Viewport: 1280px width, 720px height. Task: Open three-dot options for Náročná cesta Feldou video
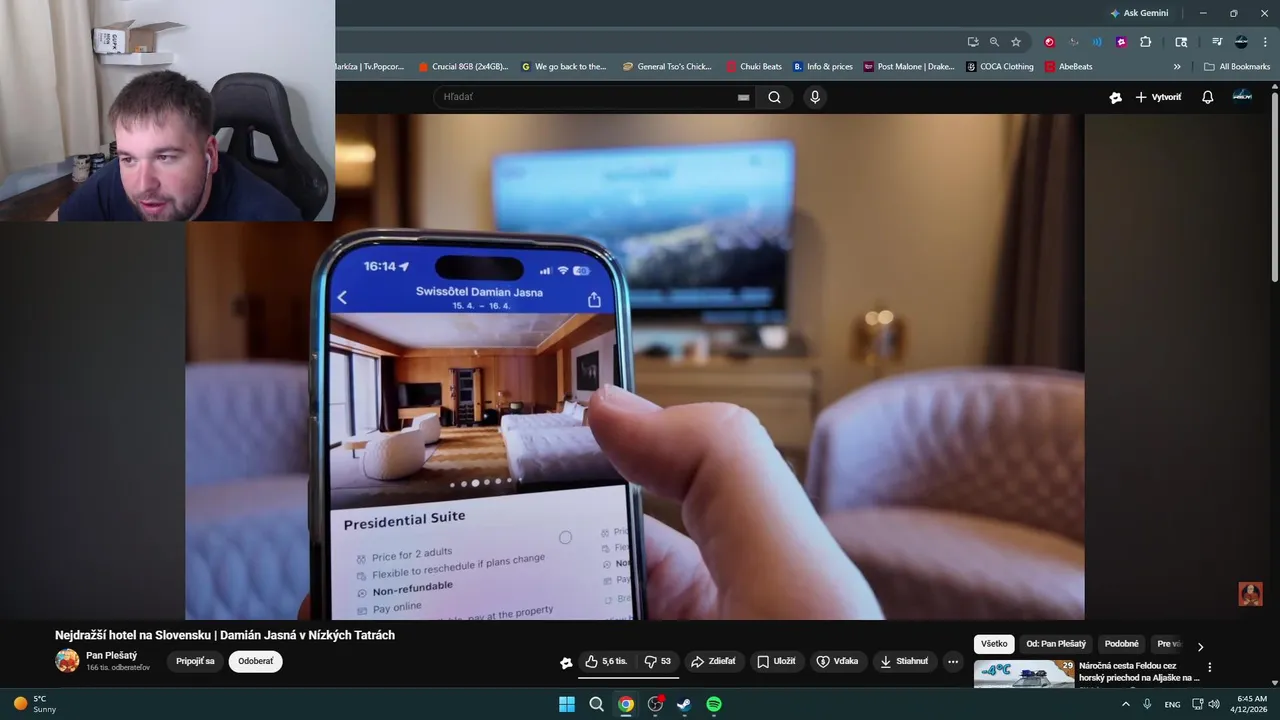[1209, 667]
